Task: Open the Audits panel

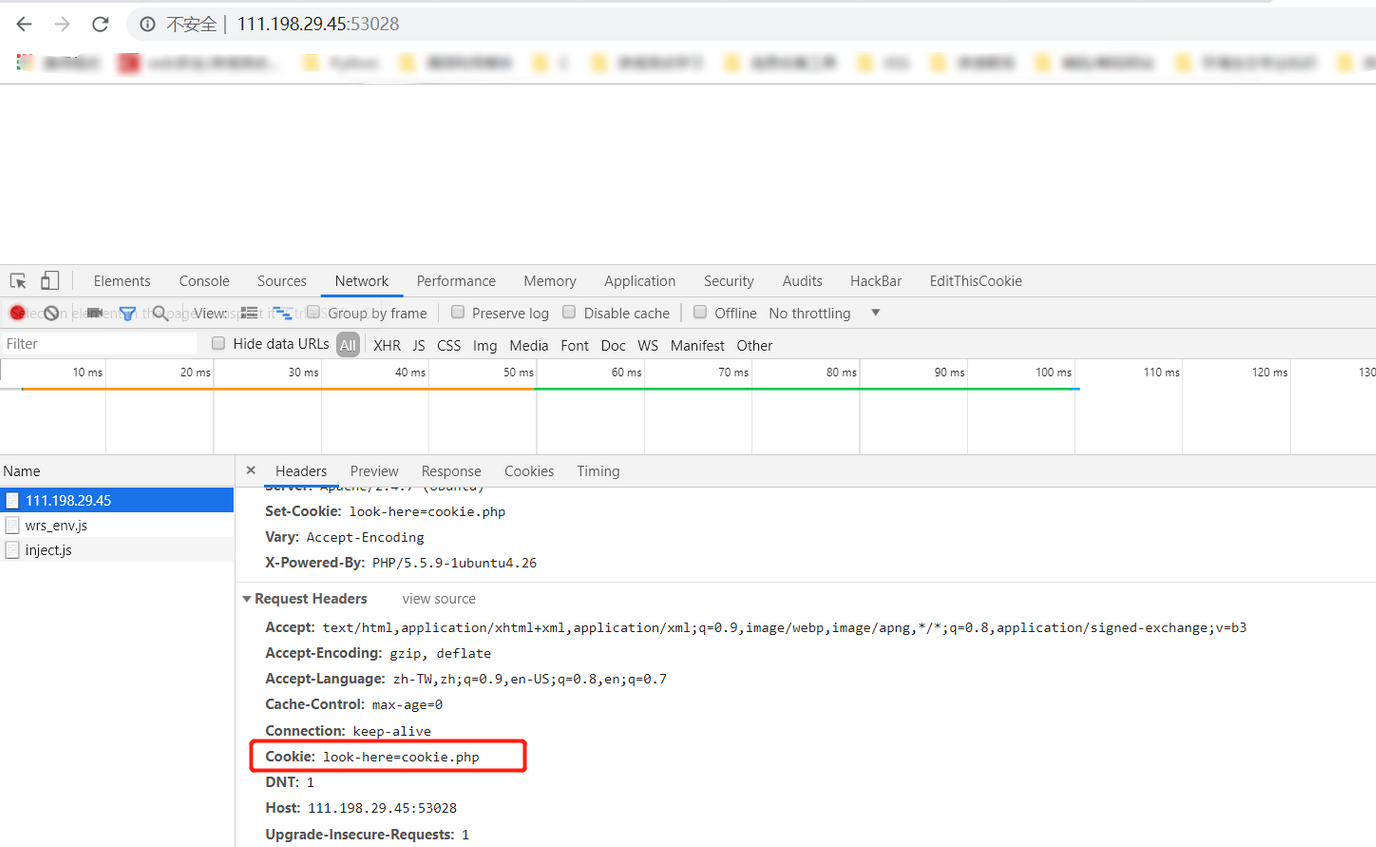Action: [802, 281]
